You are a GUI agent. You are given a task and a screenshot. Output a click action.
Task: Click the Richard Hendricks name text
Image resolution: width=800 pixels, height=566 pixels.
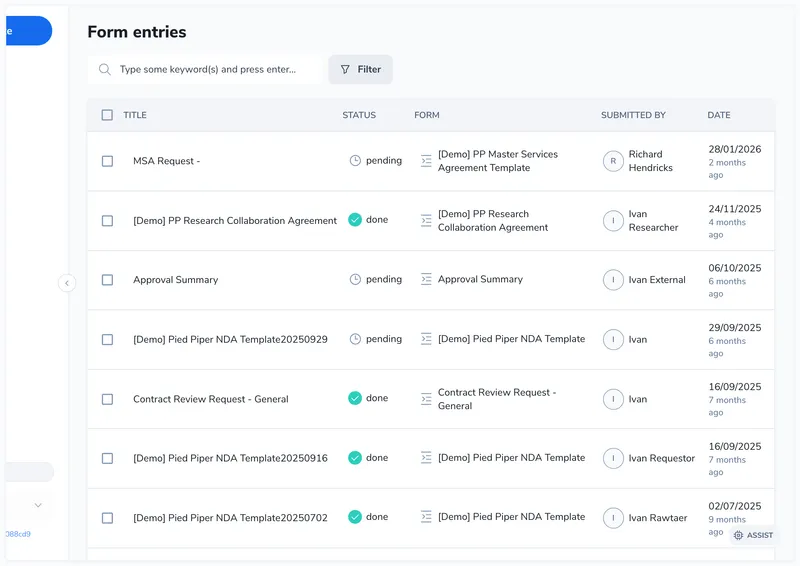pyautogui.click(x=651, y=161)
